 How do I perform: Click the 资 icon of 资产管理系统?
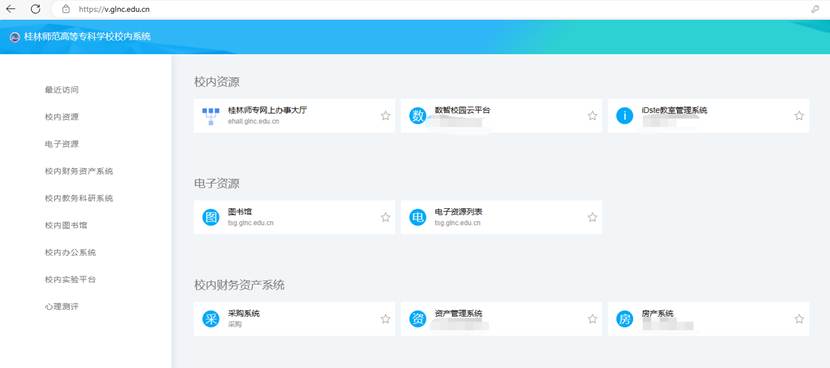click(x=418, y=319)
